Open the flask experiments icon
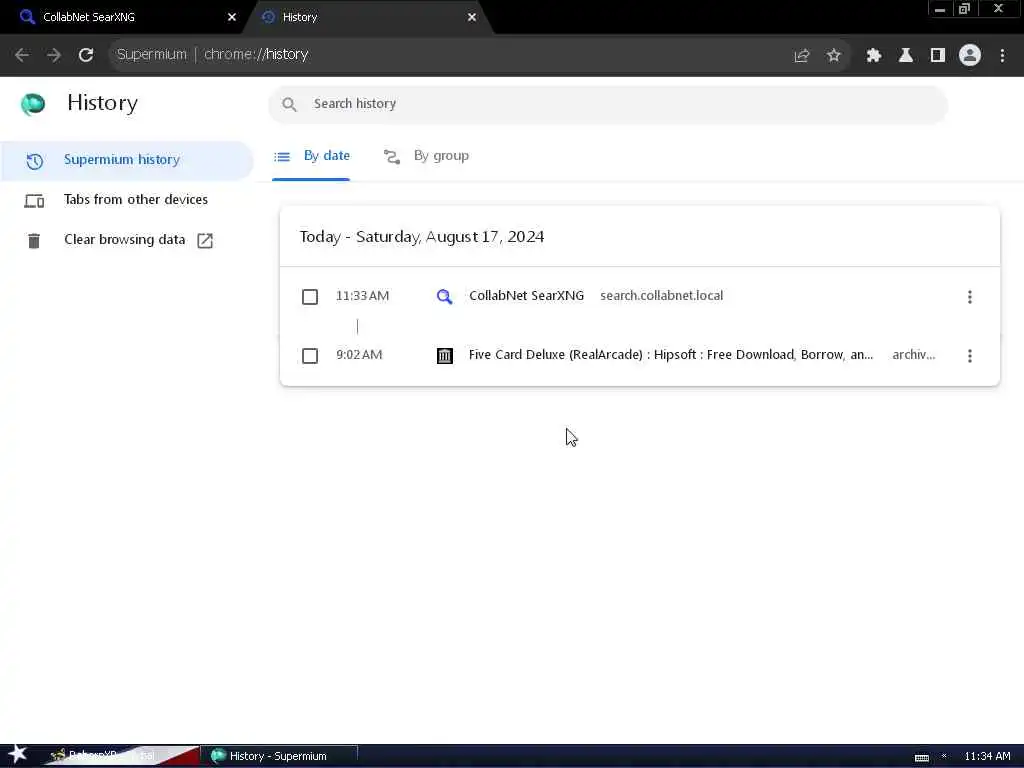Viewport: 1024px width, 768px height. (905, 56)
